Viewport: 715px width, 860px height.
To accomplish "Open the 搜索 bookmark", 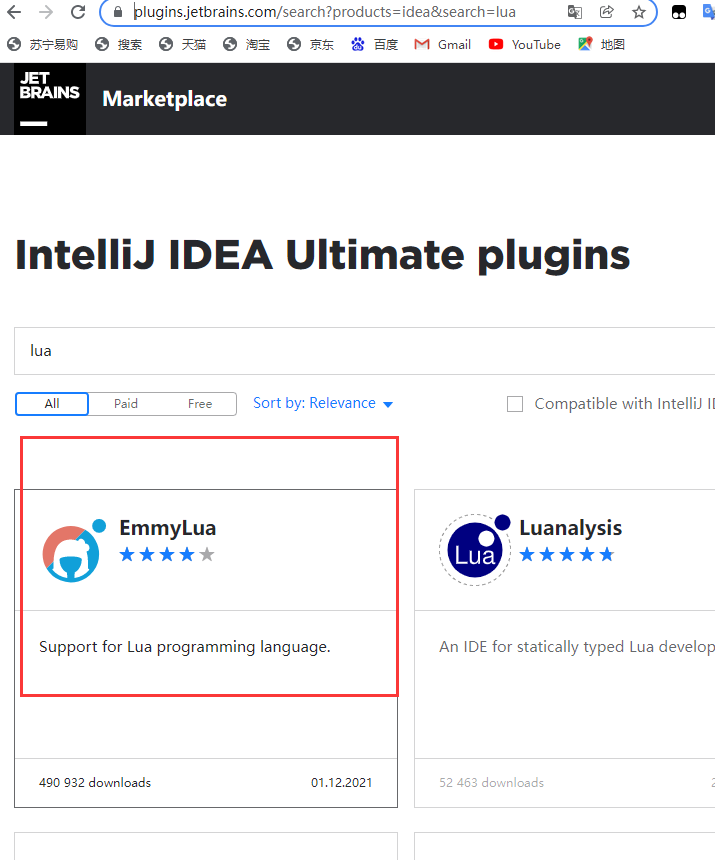I will pos(118,44).
